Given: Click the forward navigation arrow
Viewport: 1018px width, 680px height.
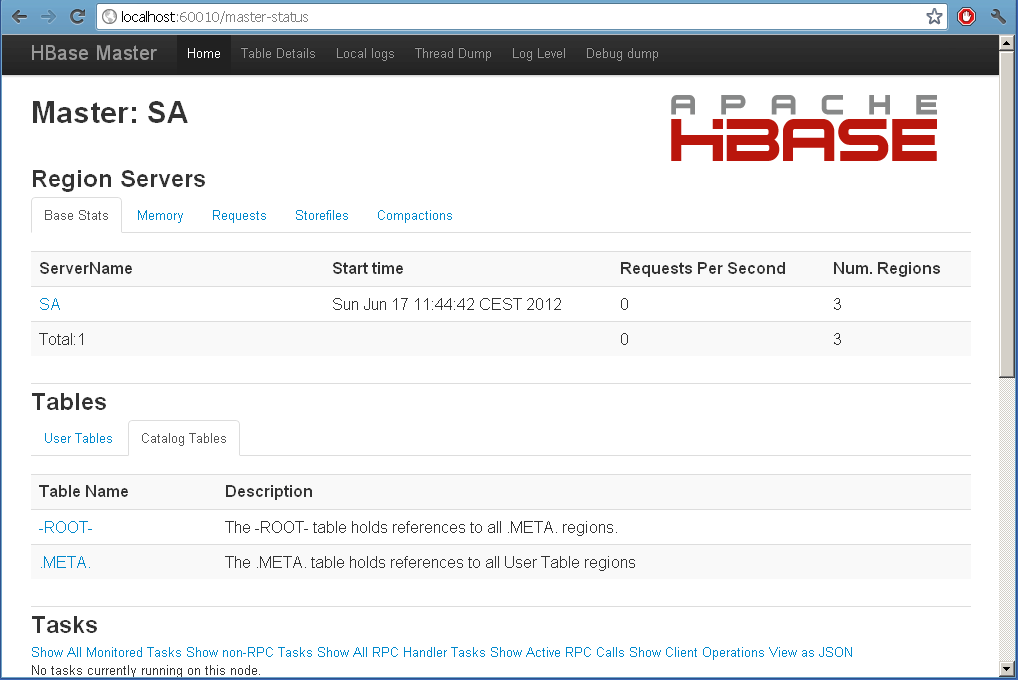Looking at the screenshot, I should (45, 16).
